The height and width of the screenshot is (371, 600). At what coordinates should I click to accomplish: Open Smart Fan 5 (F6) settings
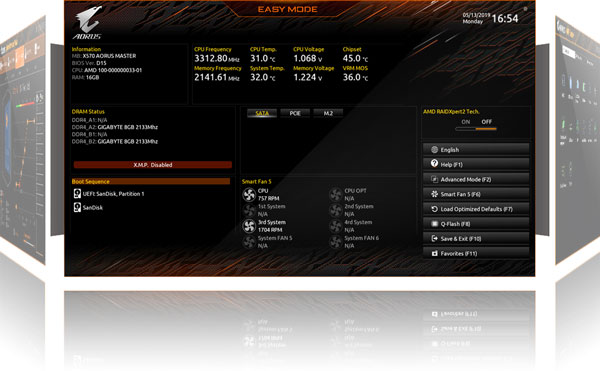476,194
